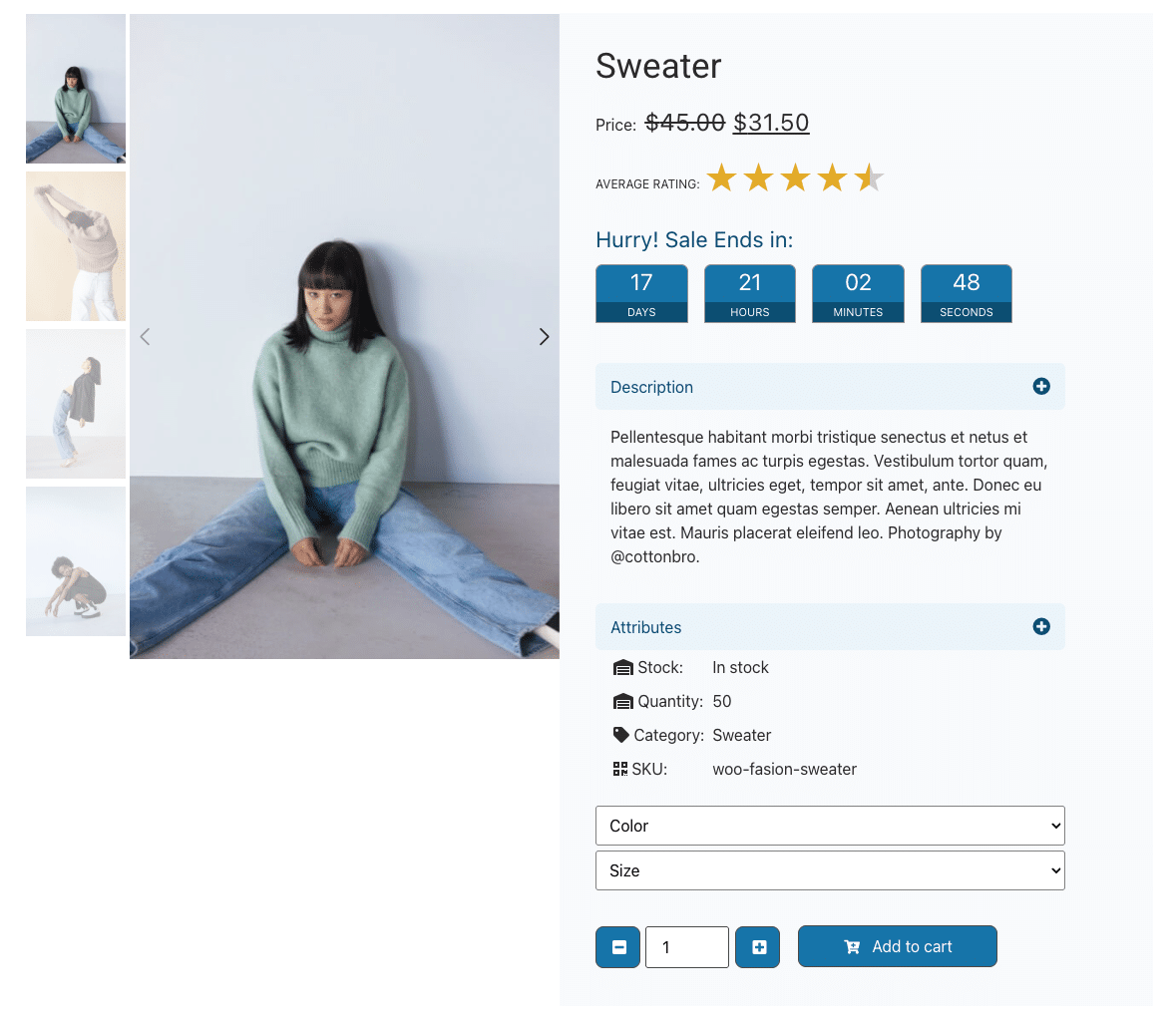Increase quantity with the plus button
Screen dimensions: 1176x1026
click(x=758, y=947)
